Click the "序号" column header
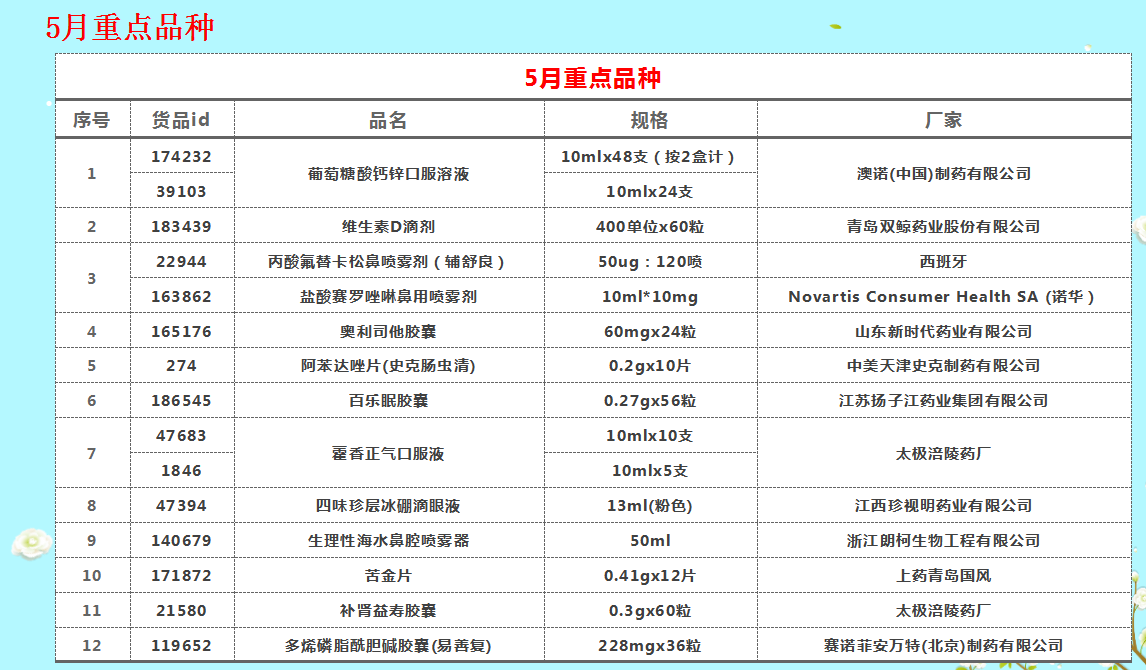 tap(91, 120)
